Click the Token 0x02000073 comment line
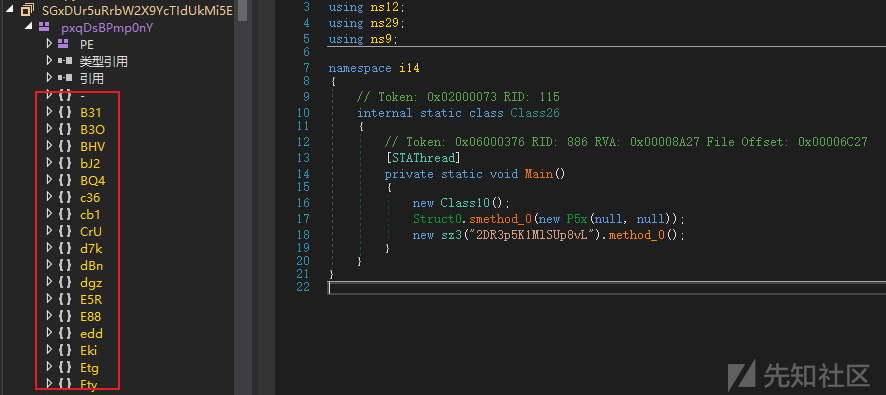Viewport: 886px width, 395px height. [458, 97]
